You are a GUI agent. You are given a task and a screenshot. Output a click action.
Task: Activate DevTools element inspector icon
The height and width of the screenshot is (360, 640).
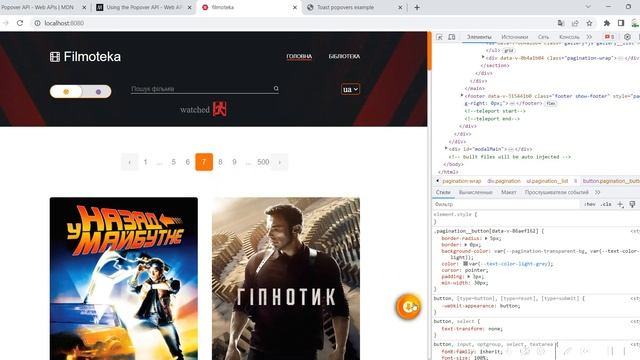(440, 37)
